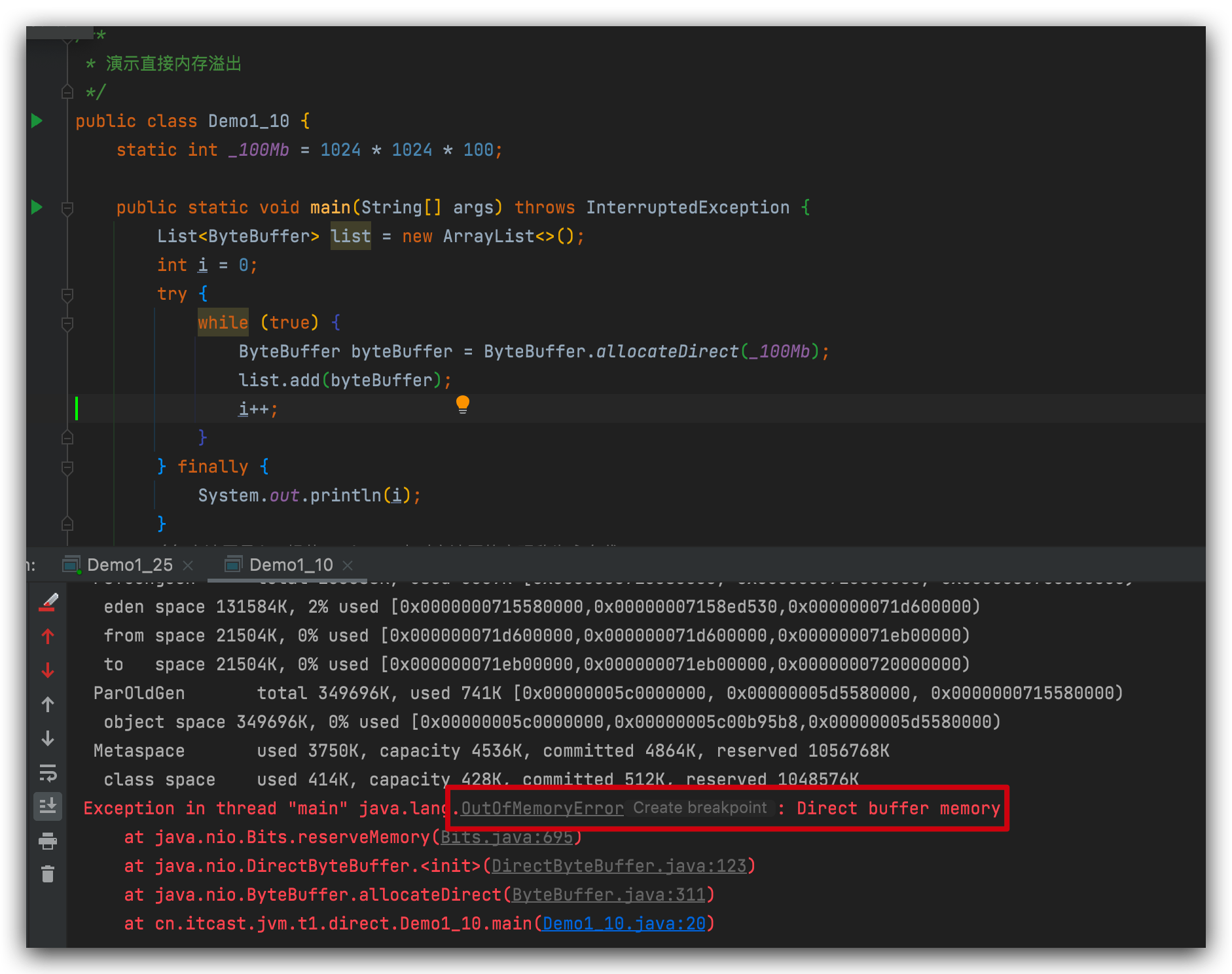Run class Demo1_10 from the gutter arrow
This screenshot has height=974, width=1232.
(37, 121)
